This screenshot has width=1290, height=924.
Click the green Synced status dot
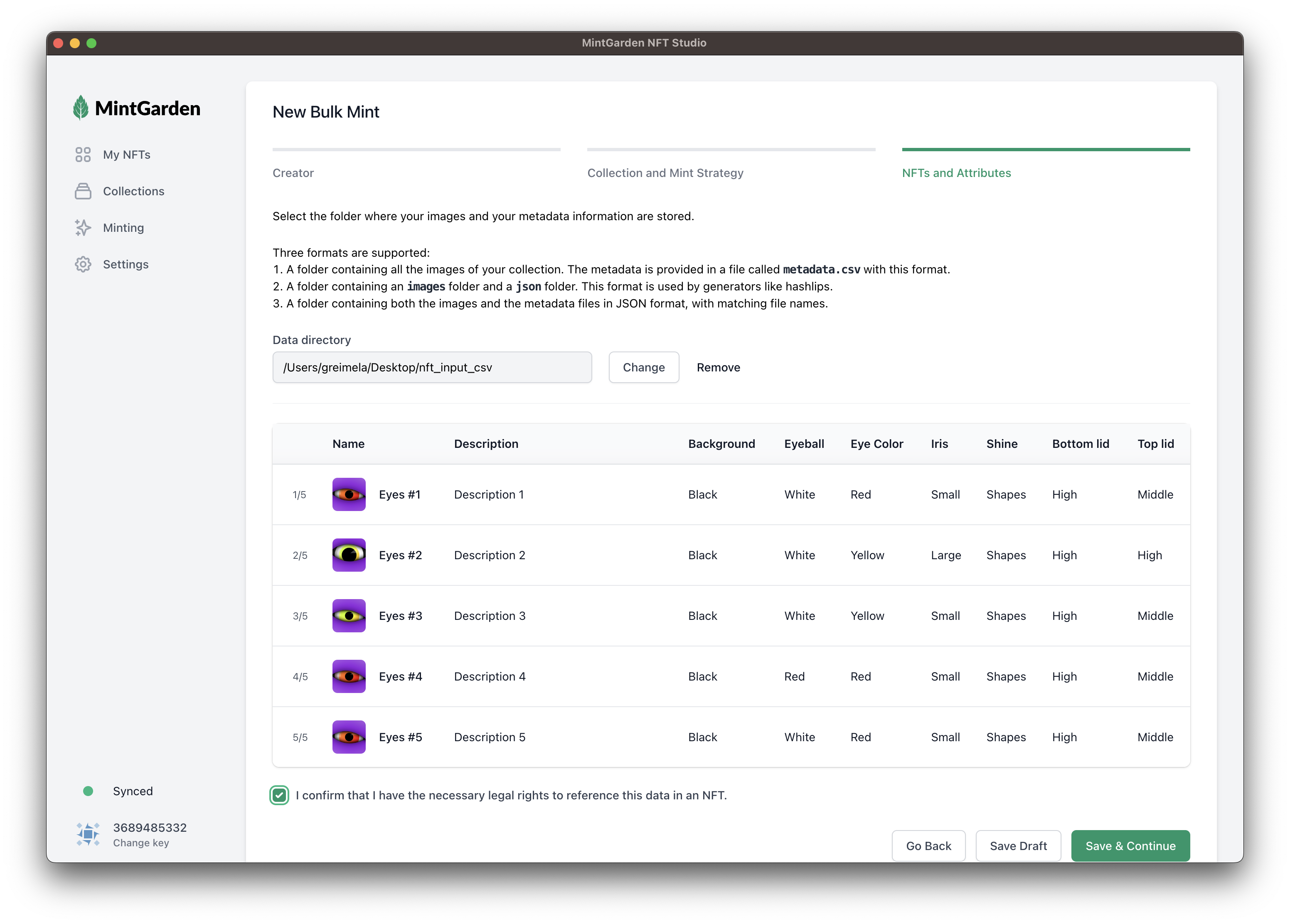[x=88, y=791]
